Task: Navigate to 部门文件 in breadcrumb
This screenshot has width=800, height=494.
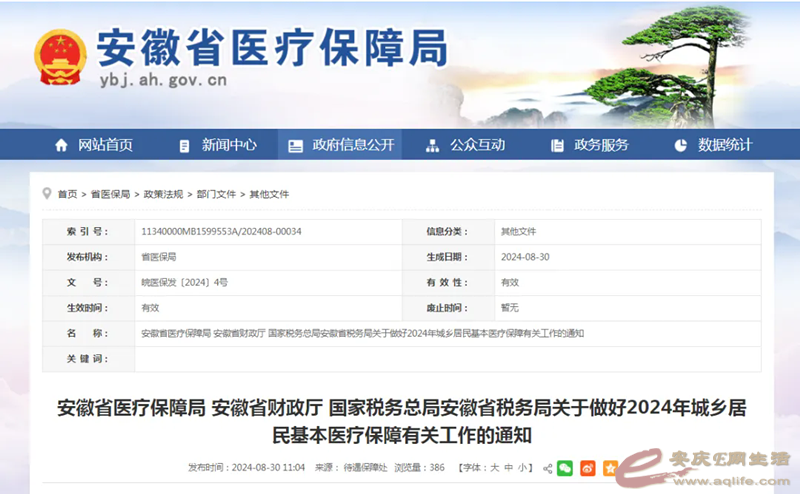Action: point(216,194)
